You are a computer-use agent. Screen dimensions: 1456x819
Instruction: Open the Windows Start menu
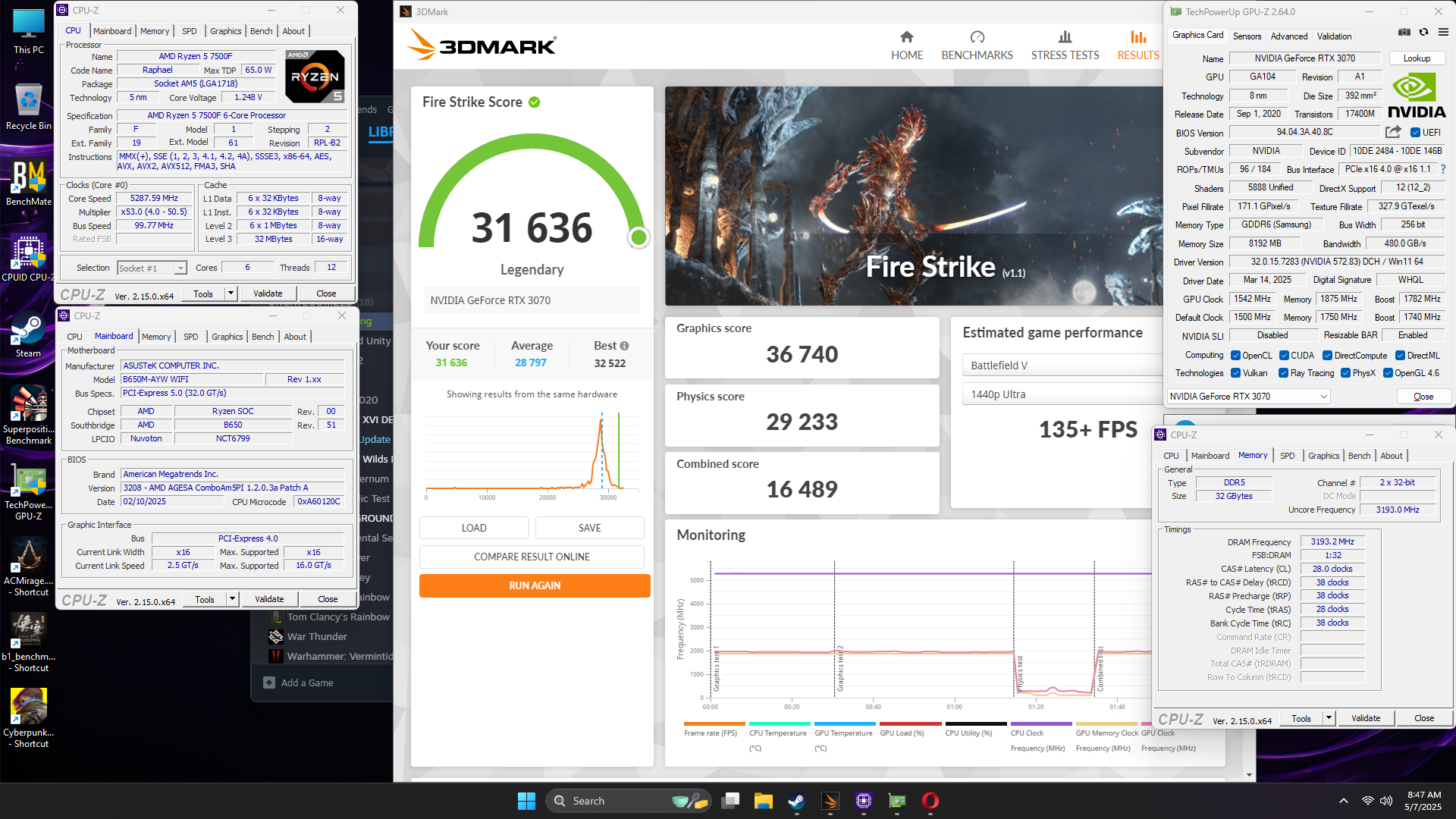click(x=526, y=801)
